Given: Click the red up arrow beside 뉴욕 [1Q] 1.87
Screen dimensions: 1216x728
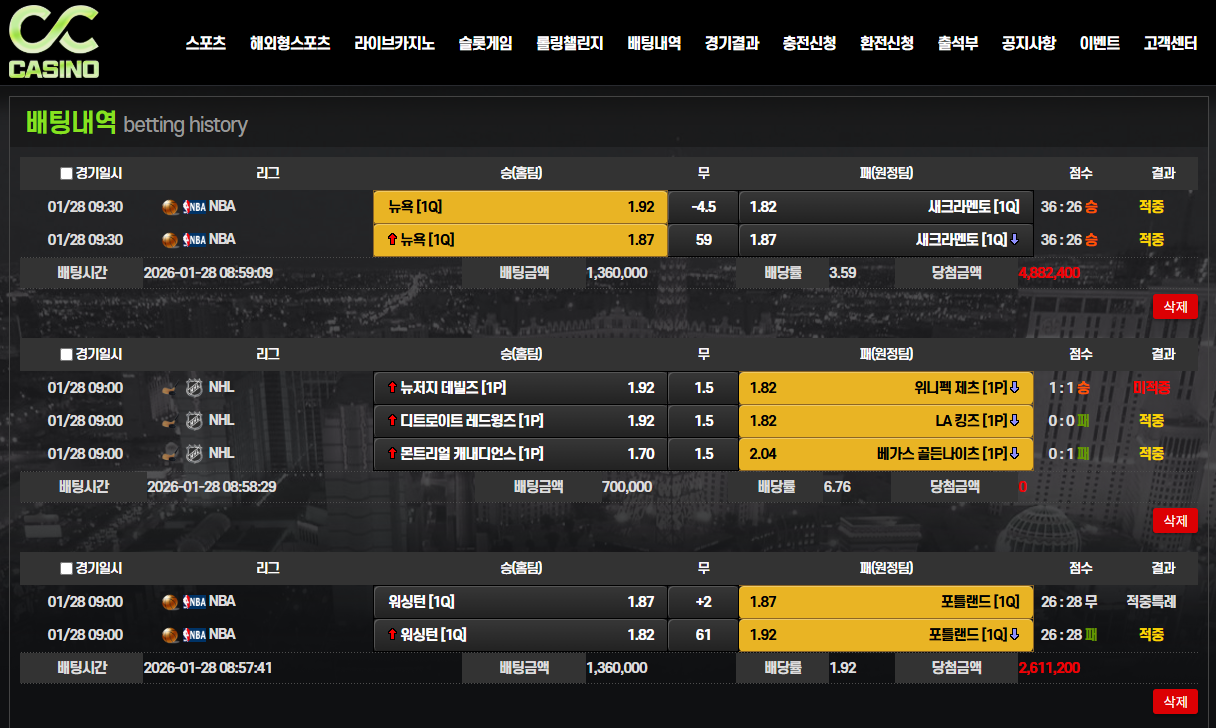Looking at the screenshot, I should pos(392,240).
